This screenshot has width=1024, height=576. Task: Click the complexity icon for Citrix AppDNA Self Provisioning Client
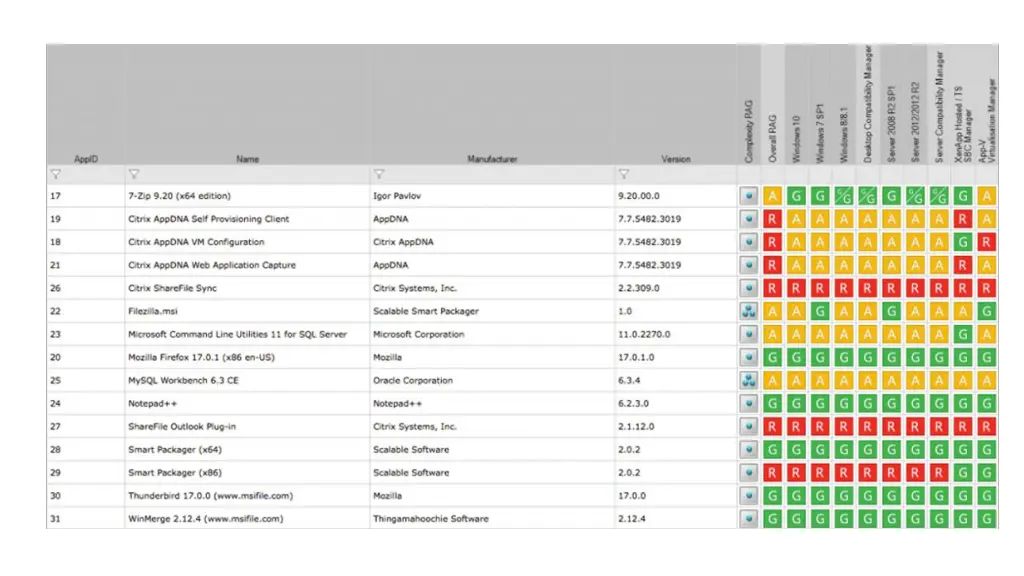[x=749, y=219]
